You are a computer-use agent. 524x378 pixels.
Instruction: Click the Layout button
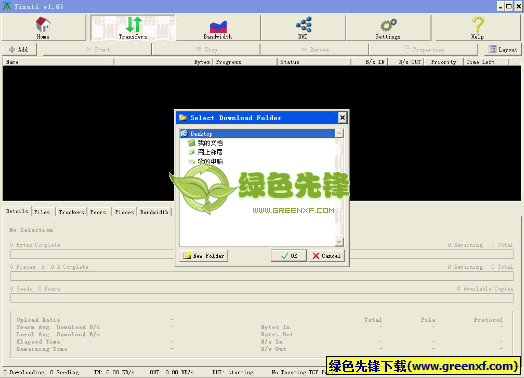tap(503, 49)
